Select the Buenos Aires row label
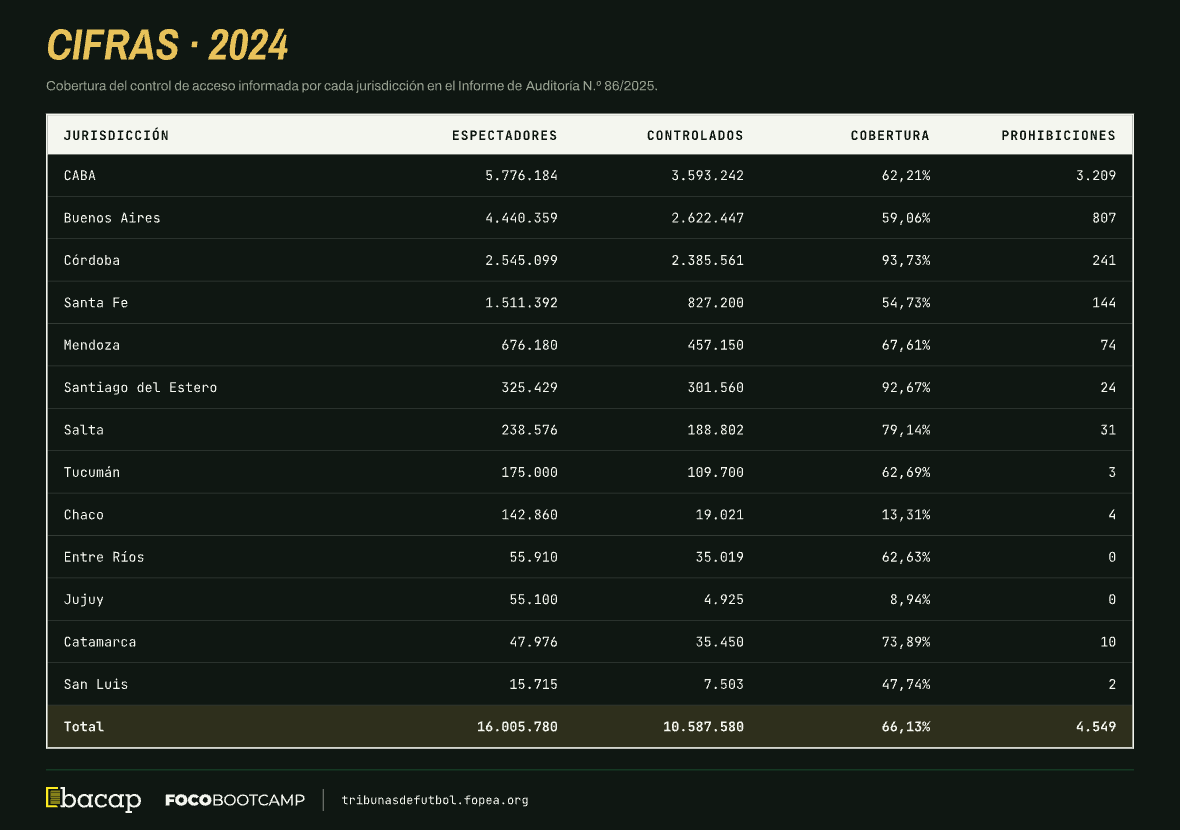The height and width of the screenshot is (830, 1180). pyautogui.click(x=112, y=218)
